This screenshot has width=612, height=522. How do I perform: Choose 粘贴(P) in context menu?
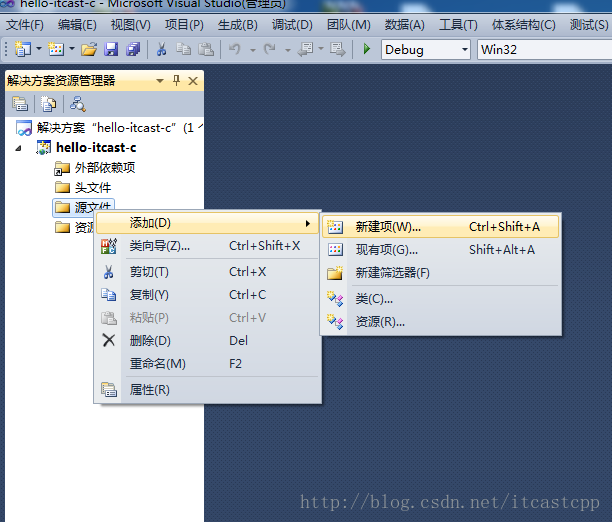(207, 318)
